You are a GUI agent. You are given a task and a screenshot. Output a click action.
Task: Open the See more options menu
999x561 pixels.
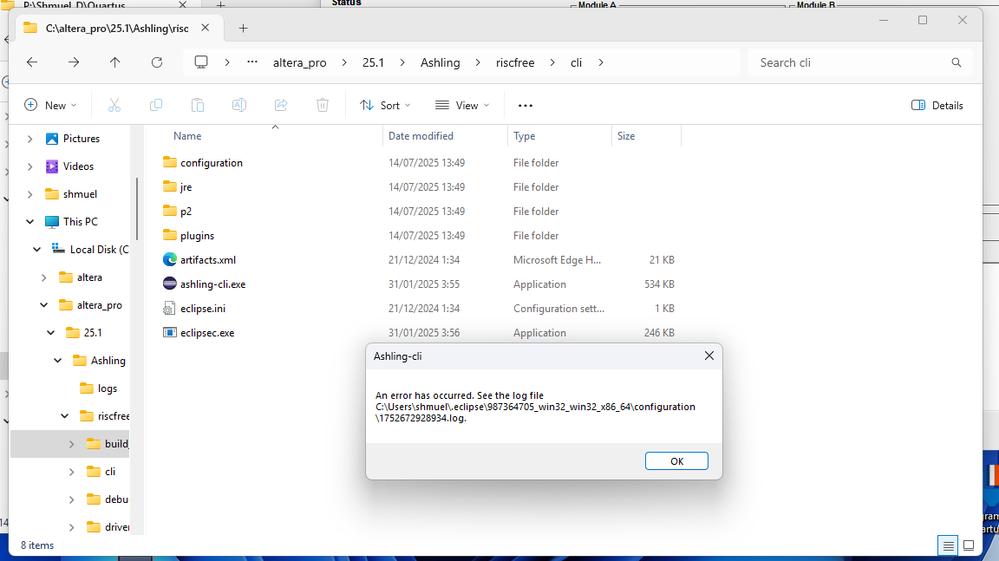point(525,106)
